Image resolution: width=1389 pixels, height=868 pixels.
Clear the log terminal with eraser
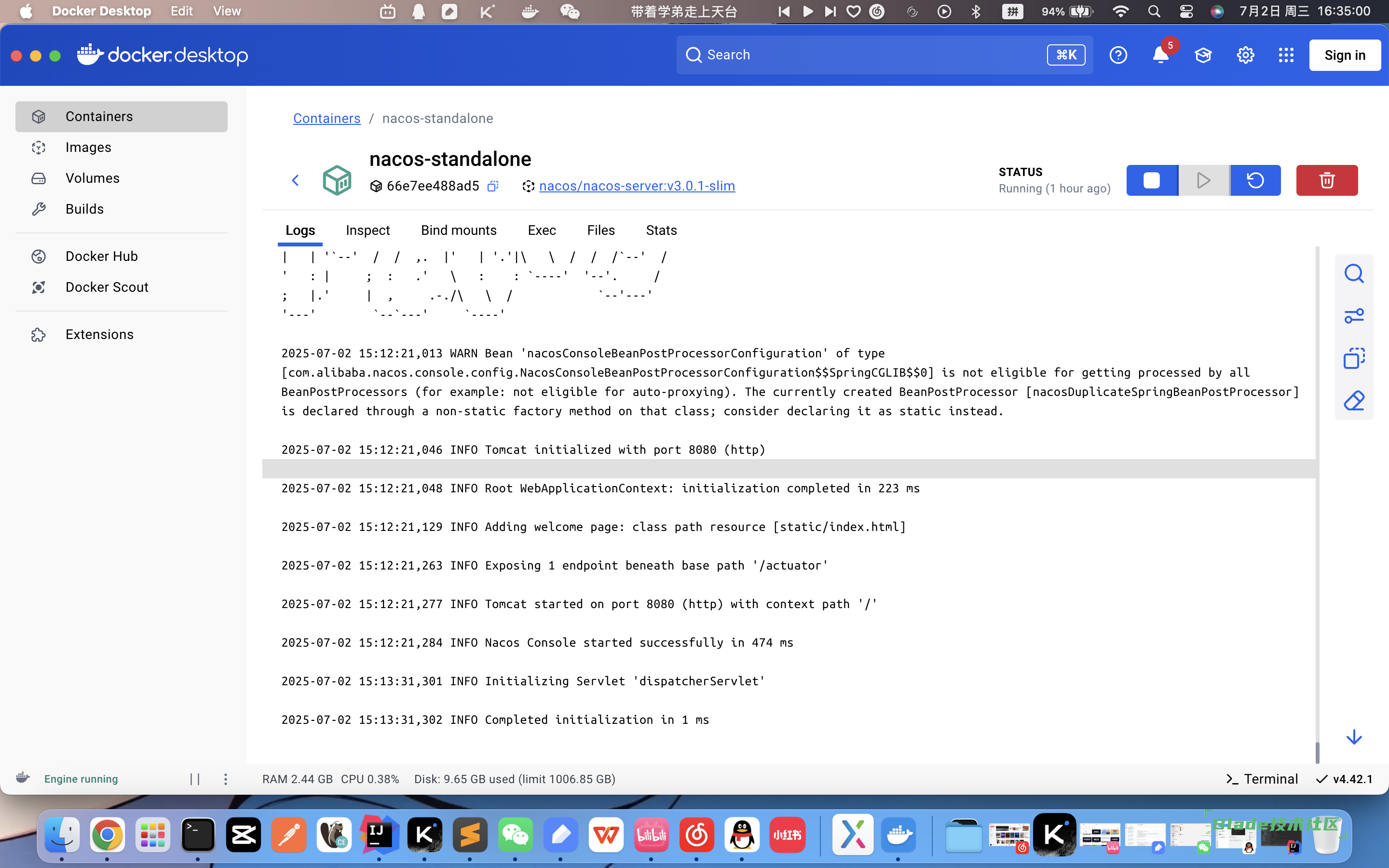click(1354, 401)
